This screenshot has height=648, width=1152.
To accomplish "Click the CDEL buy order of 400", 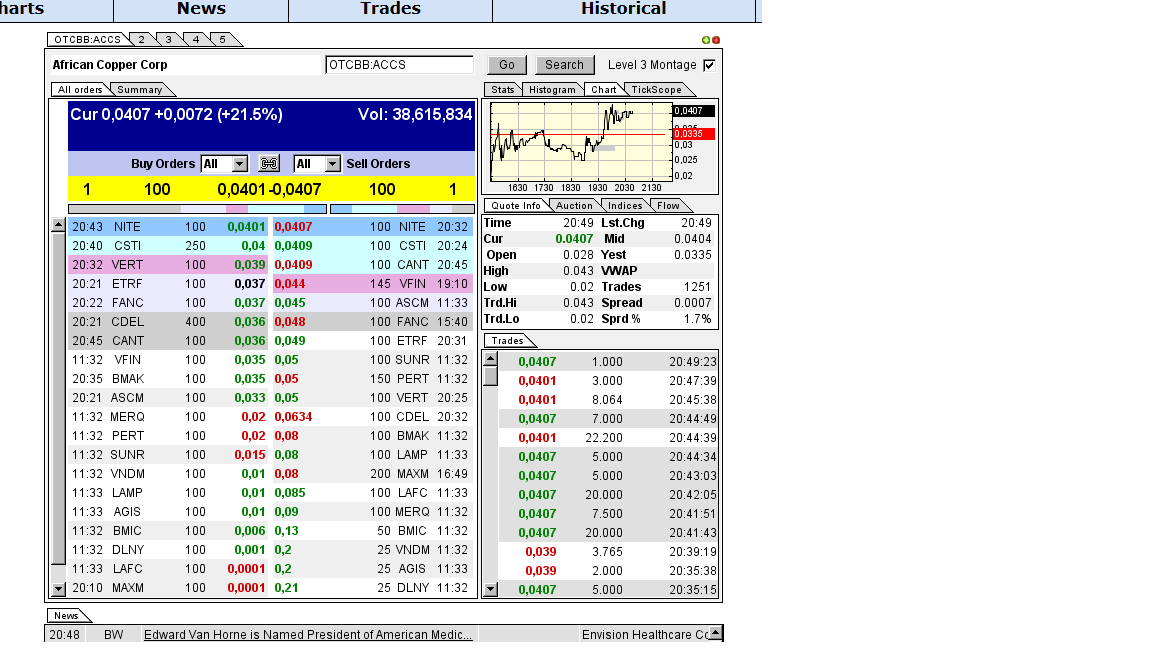I will tap(170, 322).
